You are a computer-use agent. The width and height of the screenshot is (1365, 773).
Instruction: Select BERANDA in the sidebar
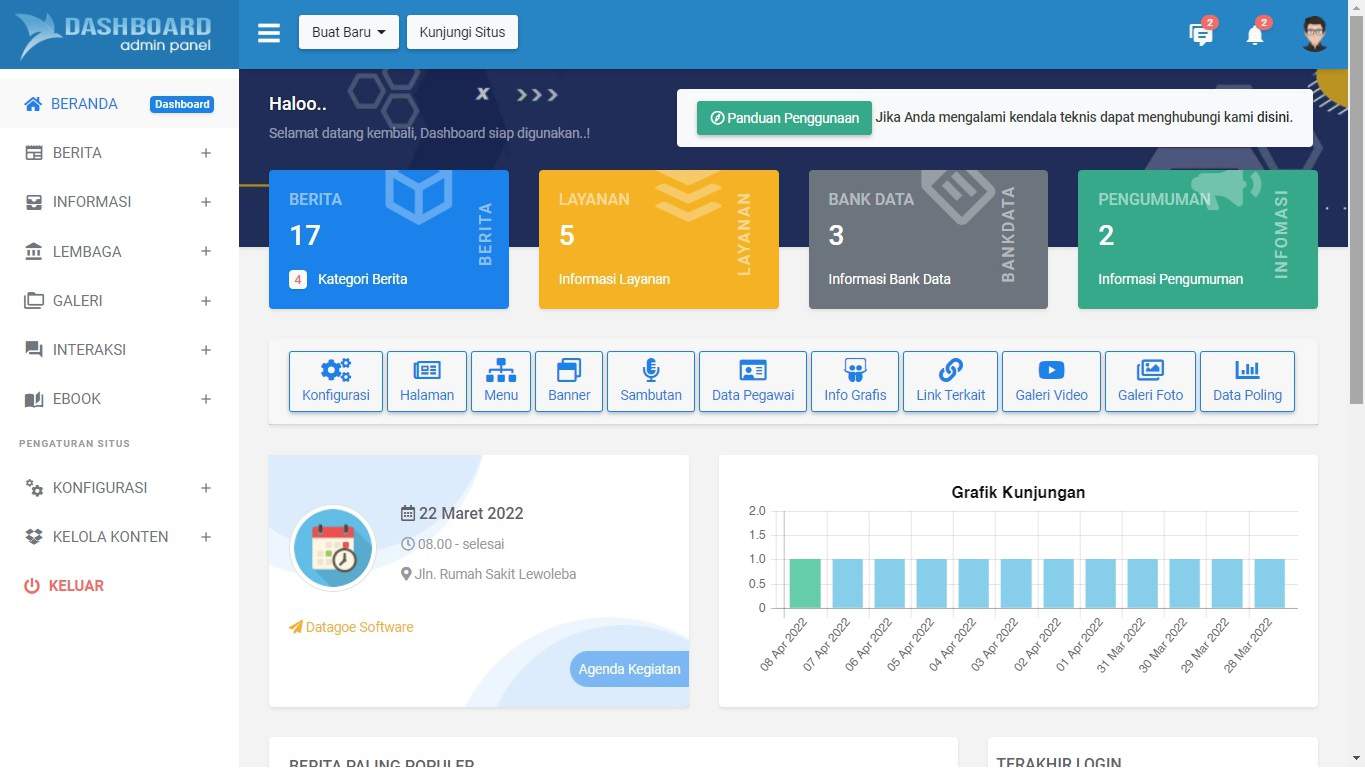[x=84, y=103]
